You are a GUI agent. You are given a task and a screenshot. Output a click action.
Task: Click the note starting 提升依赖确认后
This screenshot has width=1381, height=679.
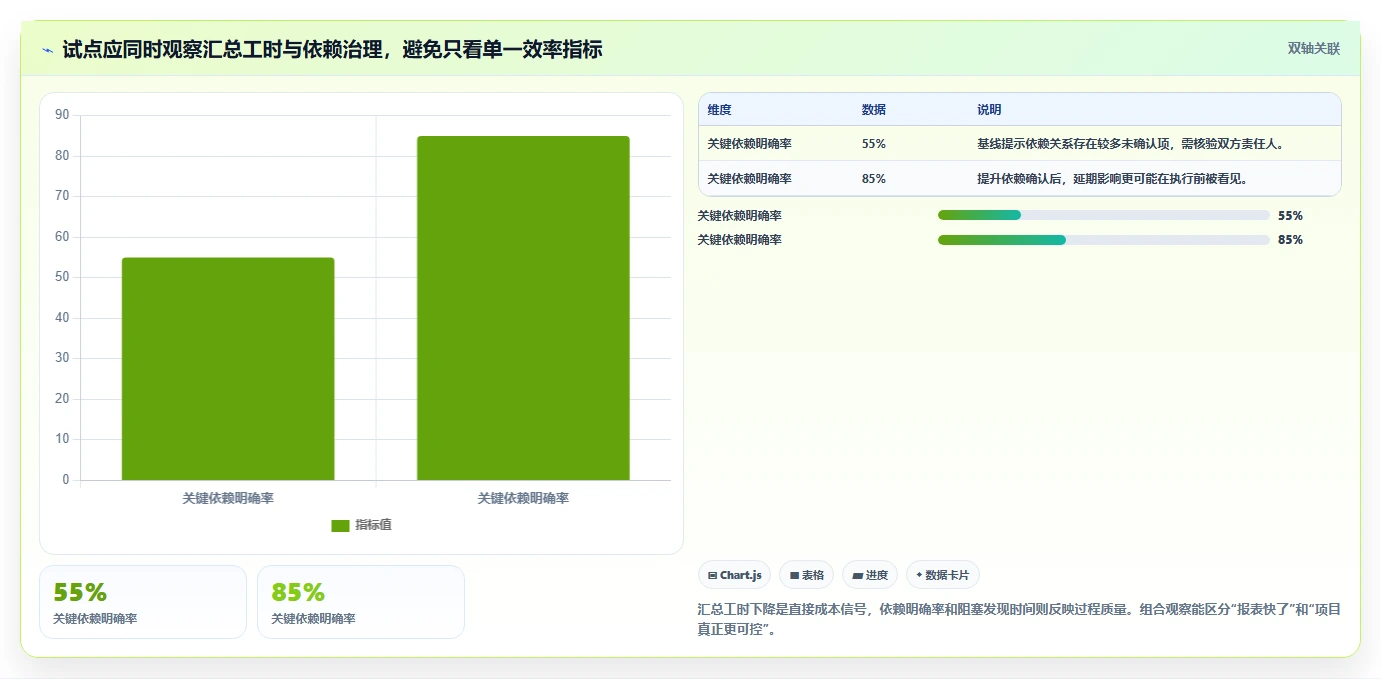(1112, 179)
